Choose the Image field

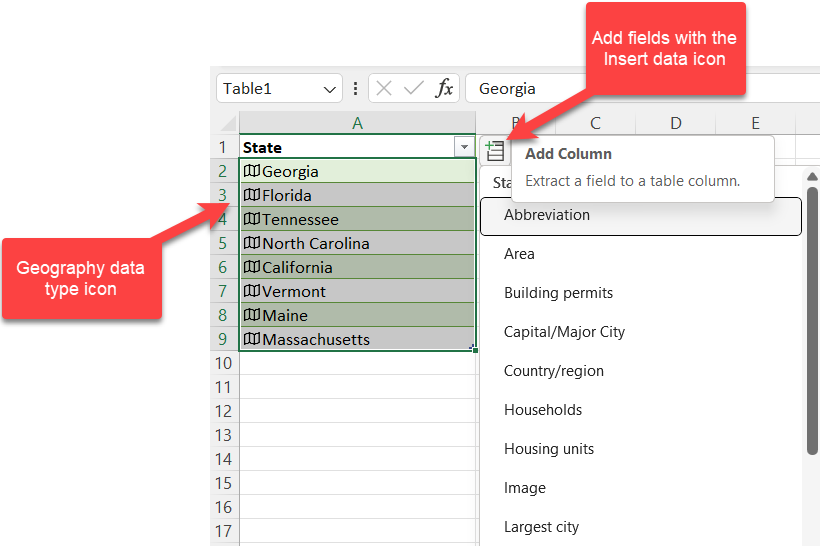click(x=641, y=488)
